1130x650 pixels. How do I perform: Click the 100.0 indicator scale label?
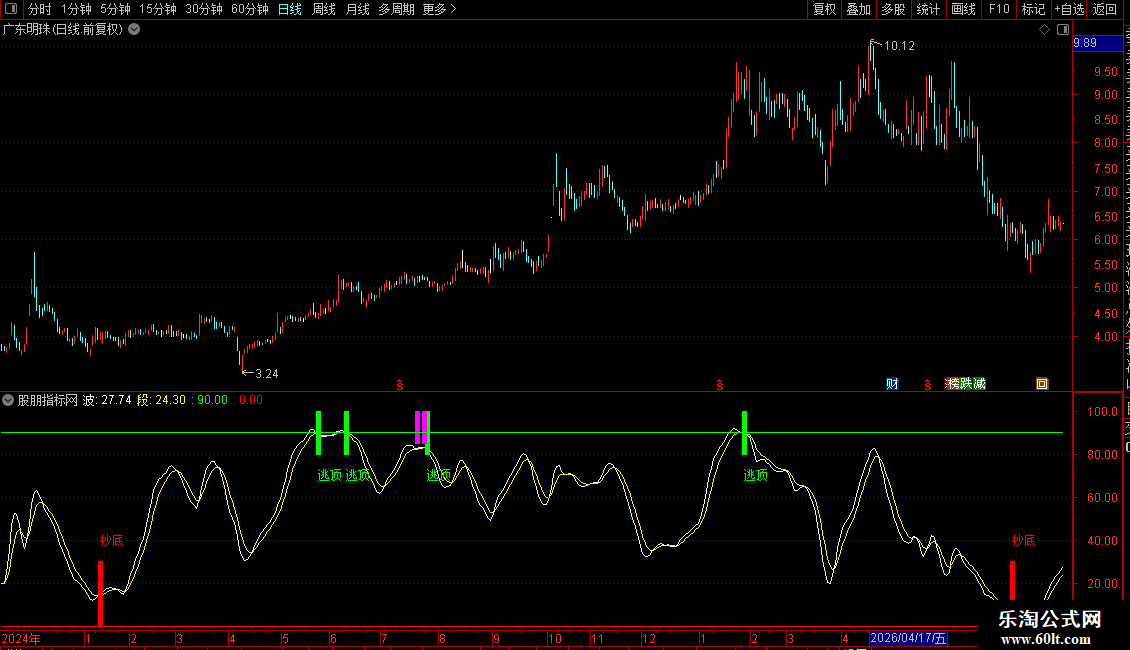1102,412
